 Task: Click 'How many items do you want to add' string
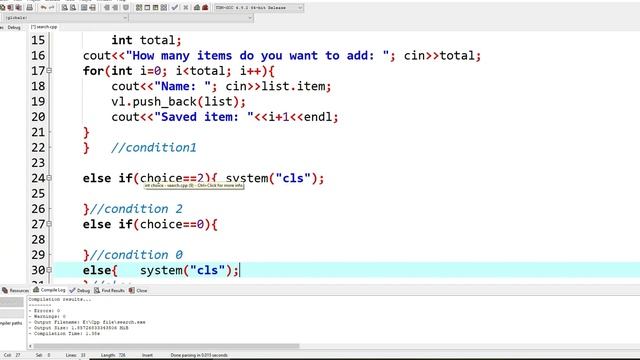[x=258, y=56]
